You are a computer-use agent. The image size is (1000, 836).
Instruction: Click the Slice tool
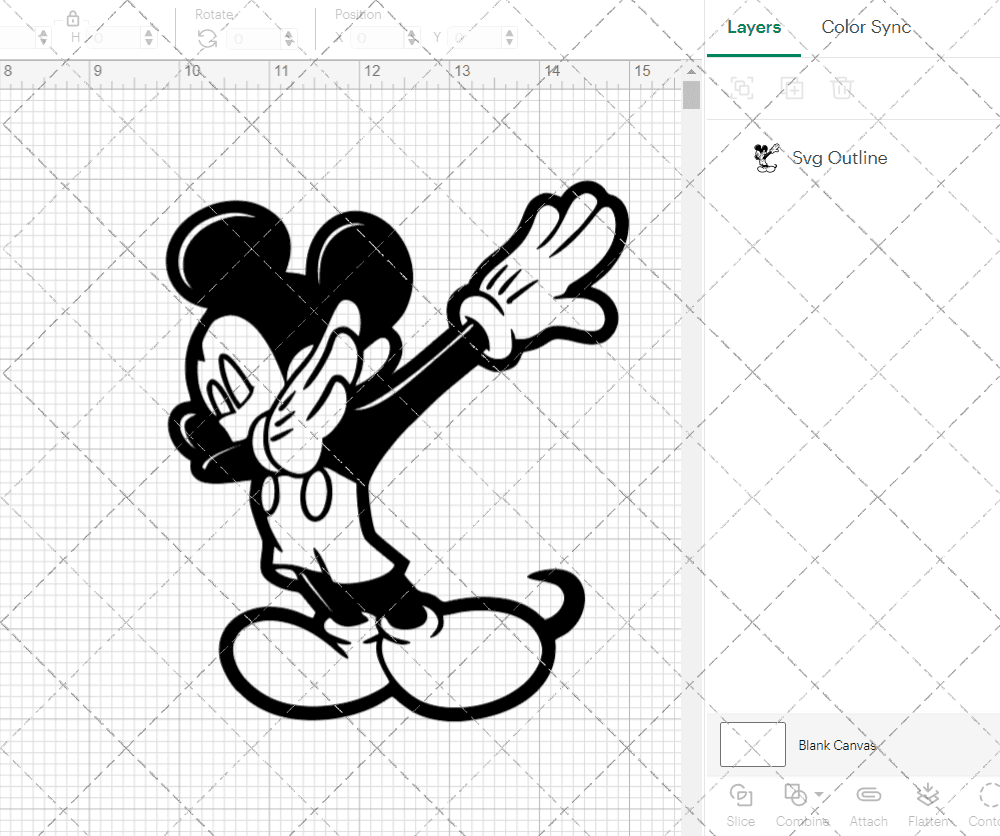pyautogui.click(x=740, y=805)
